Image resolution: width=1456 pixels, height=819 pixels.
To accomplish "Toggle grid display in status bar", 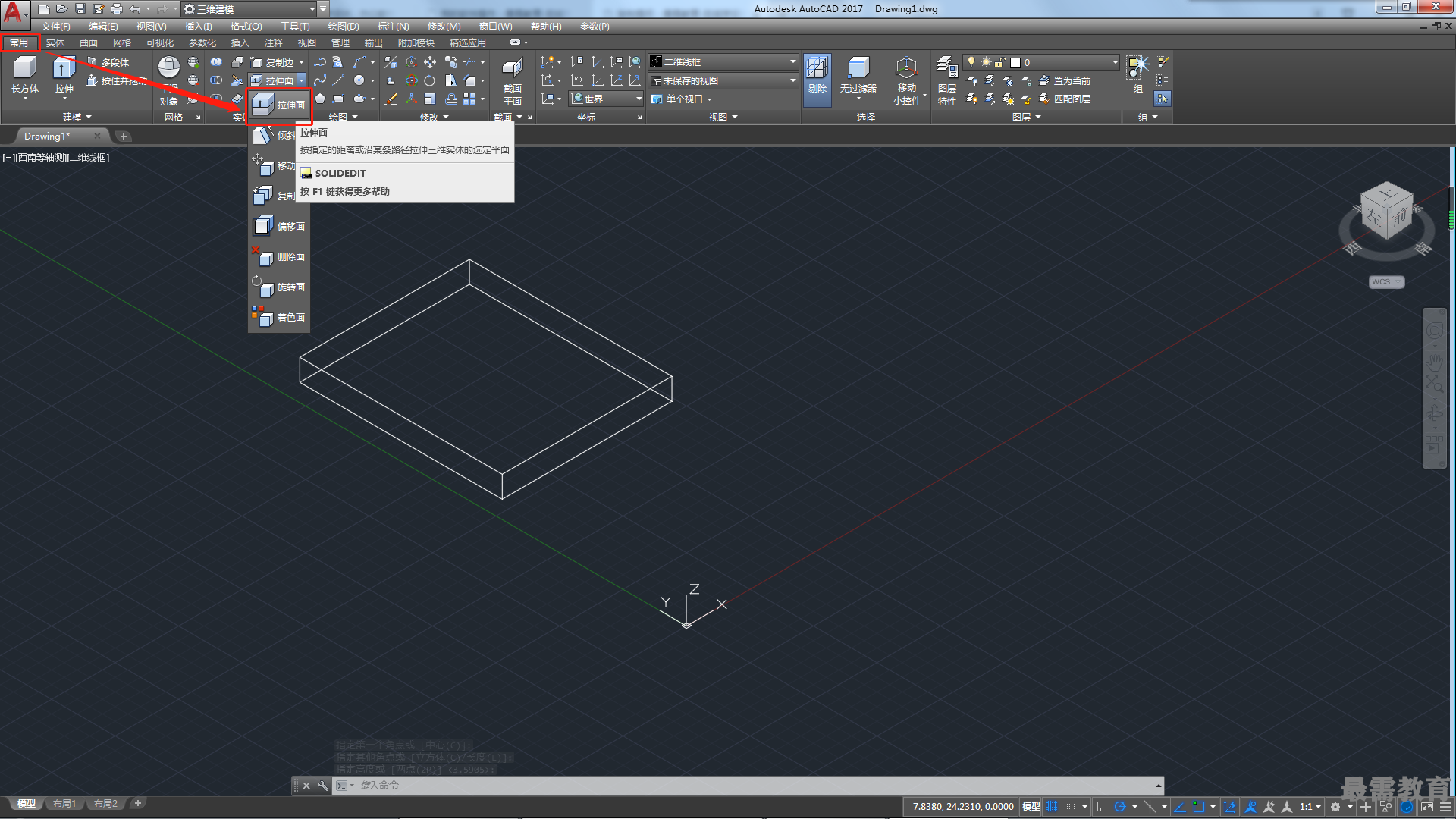I will coord(1051,807).
